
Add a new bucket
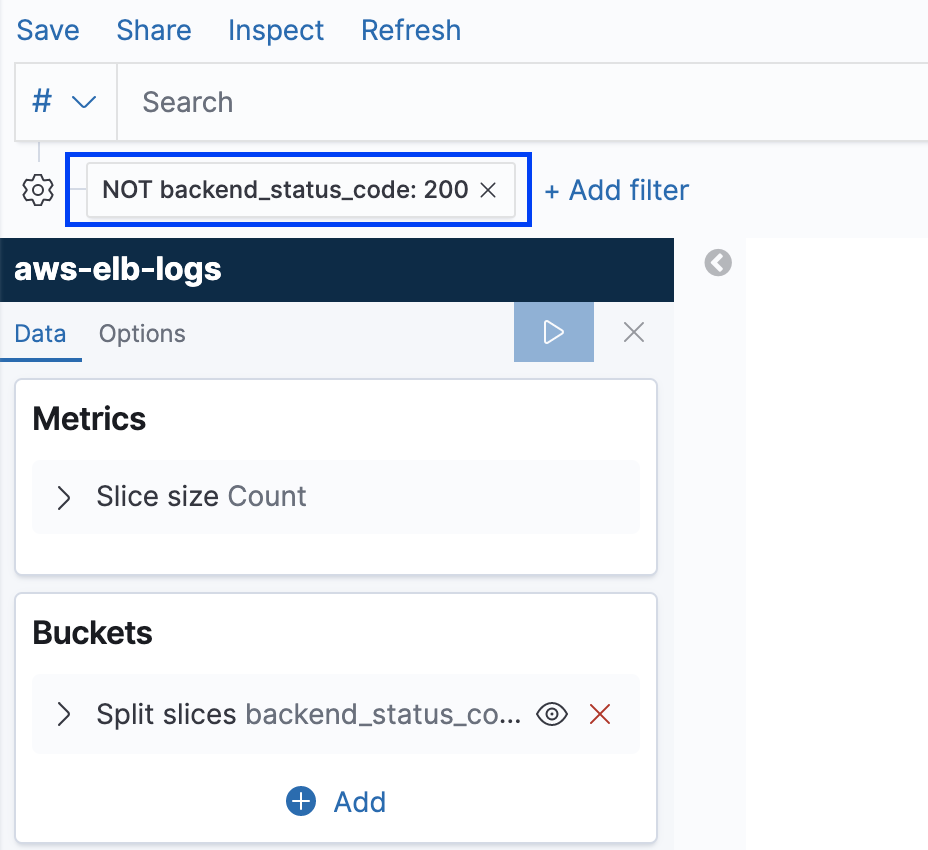[x=336, y=802]
